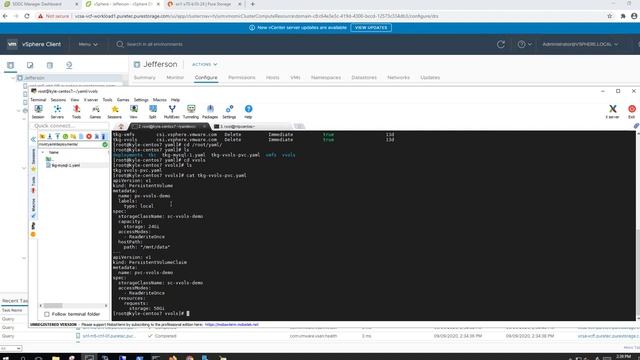Click the red Exit power icon
640x360 pixels.
632,111
